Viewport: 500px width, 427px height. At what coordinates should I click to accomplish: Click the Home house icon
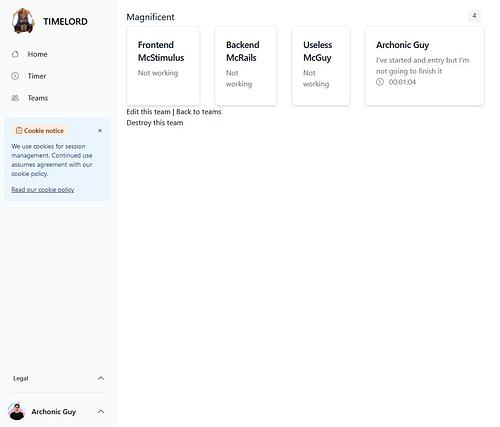pos(15,54)
